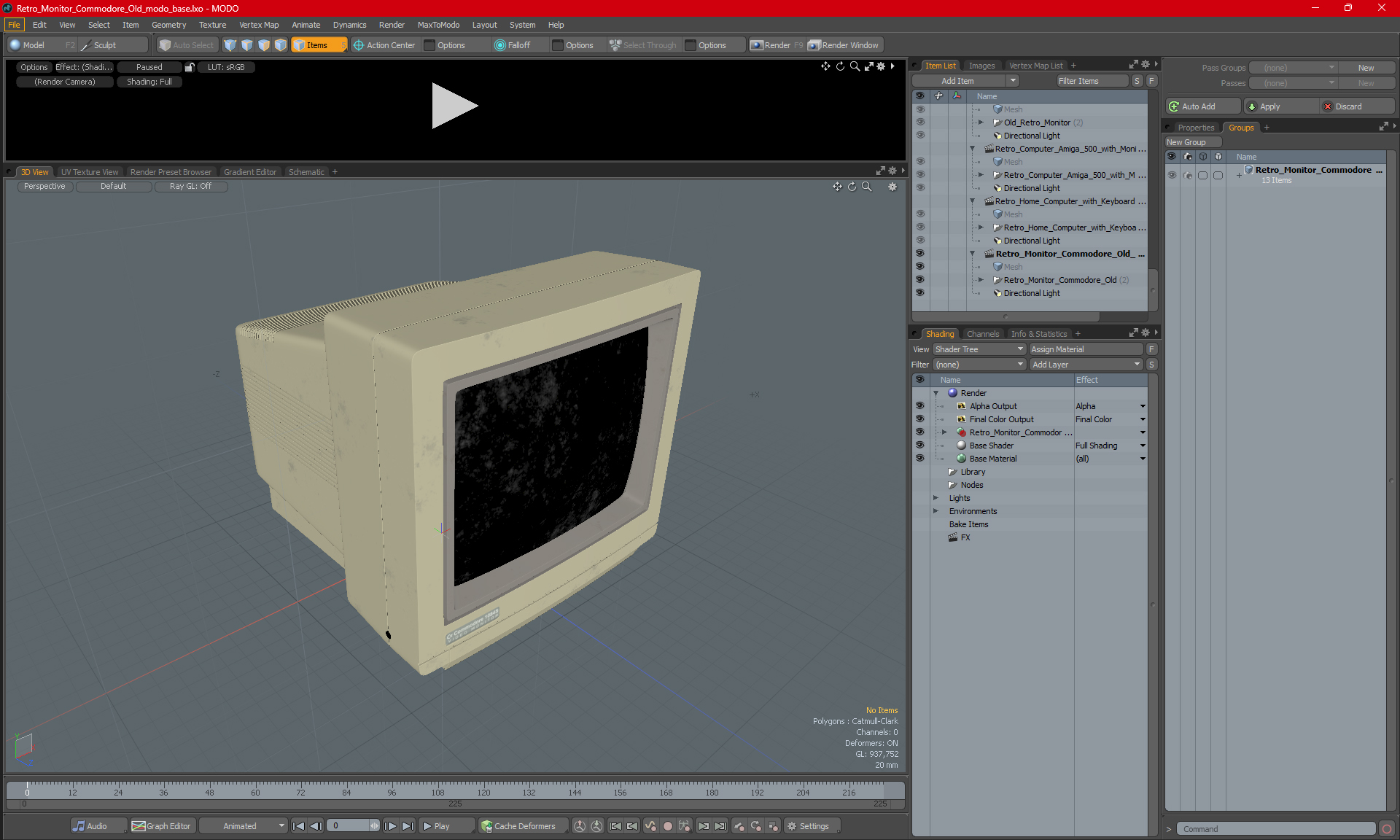Click the record keyframe circle icon
The width and height of the screenshot is (1400, 840).
[667, 826]
